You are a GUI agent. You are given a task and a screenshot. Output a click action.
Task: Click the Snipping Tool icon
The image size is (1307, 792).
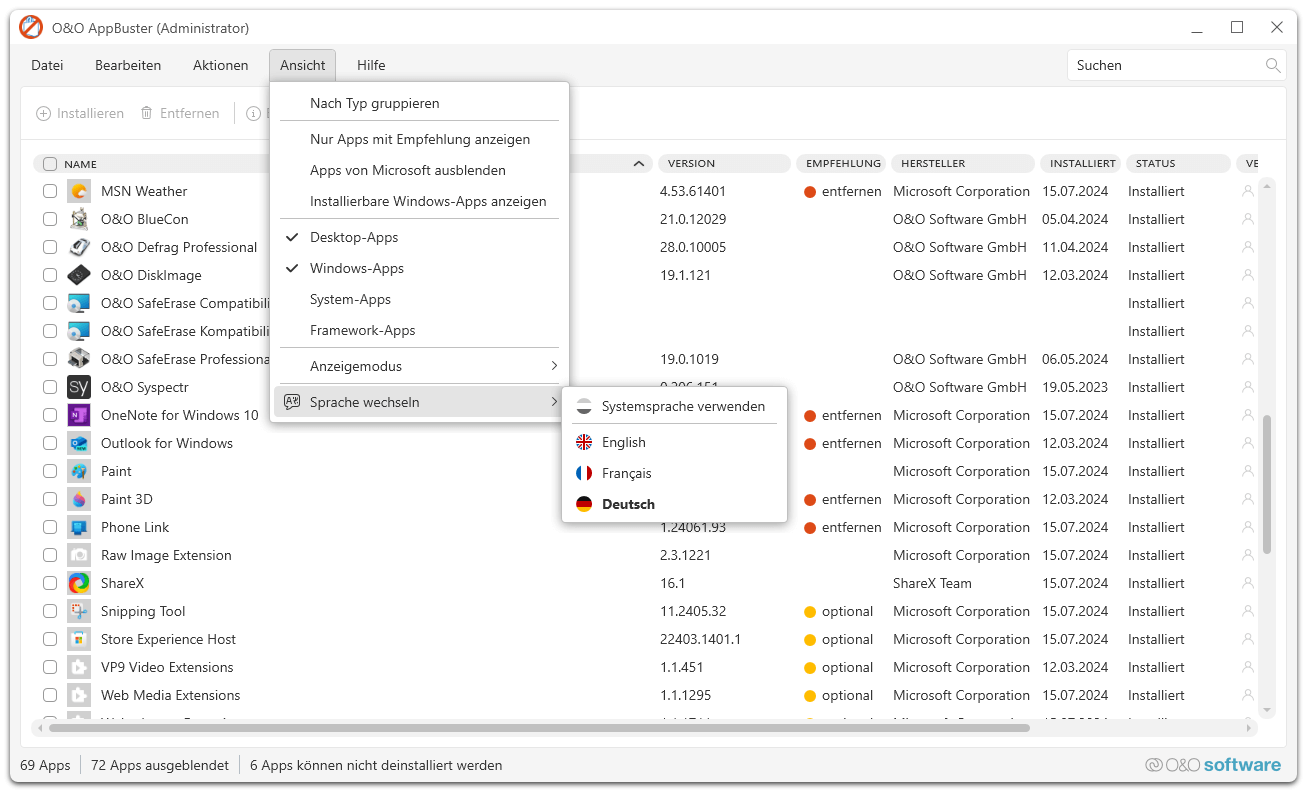pyautogui.click(x=79, y=611)
